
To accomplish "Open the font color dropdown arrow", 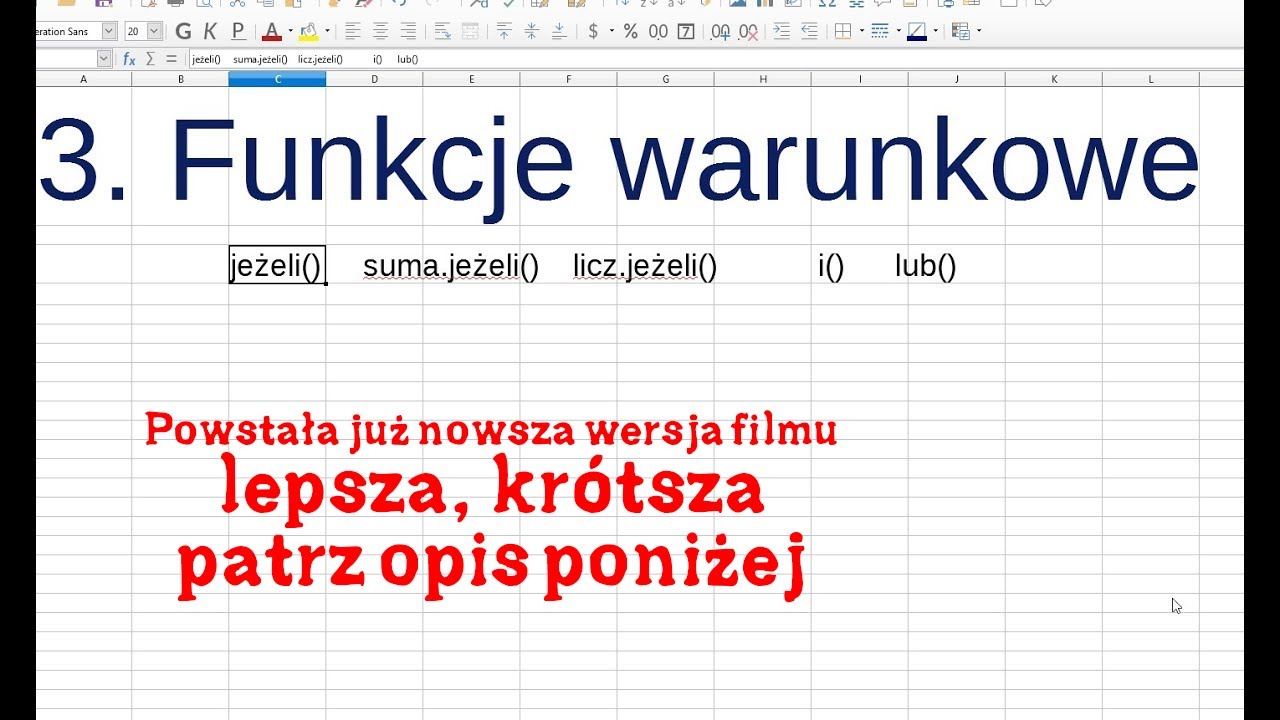I will tap(290, 31).
